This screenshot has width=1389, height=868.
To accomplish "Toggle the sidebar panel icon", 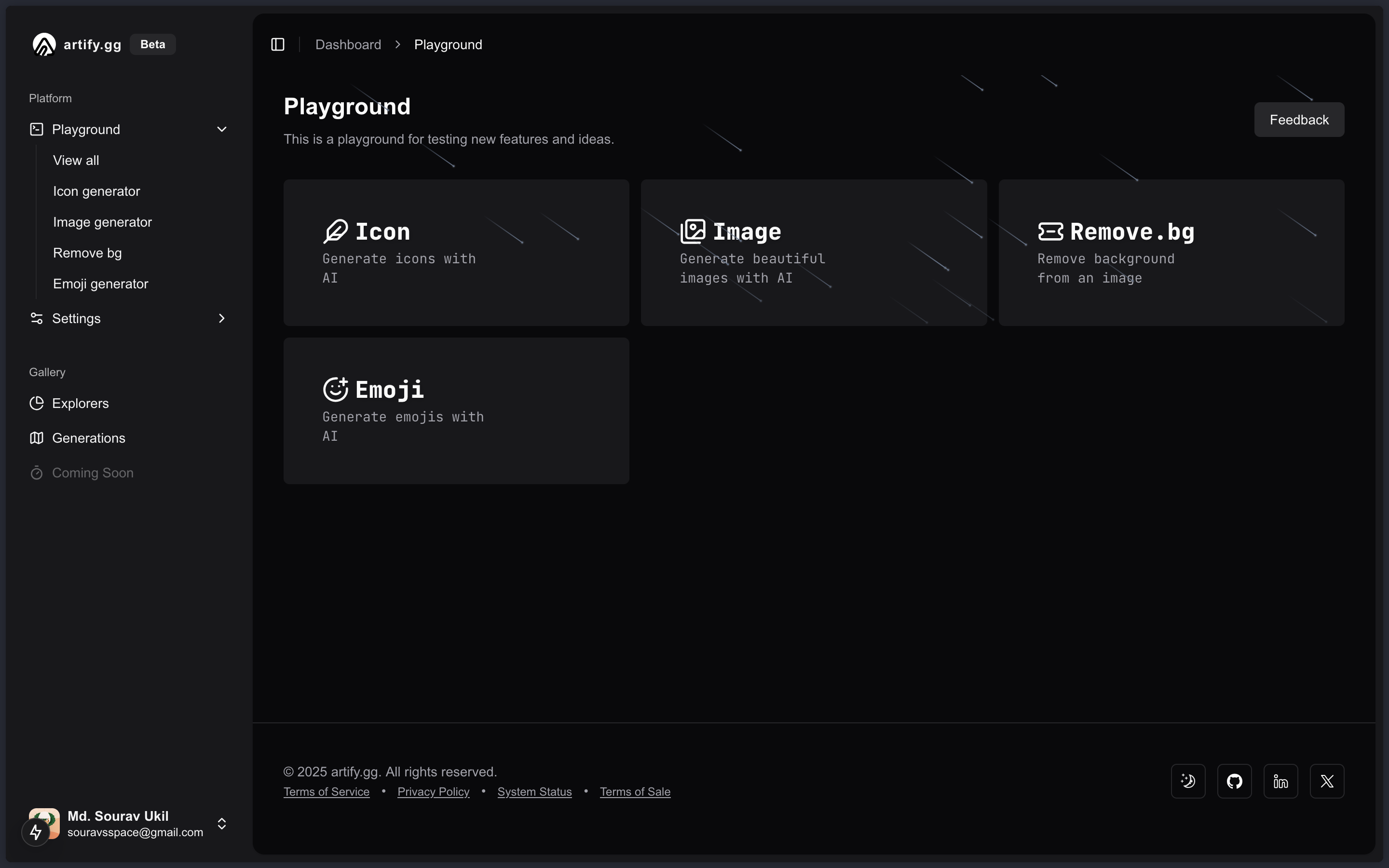I will point(278,44).
